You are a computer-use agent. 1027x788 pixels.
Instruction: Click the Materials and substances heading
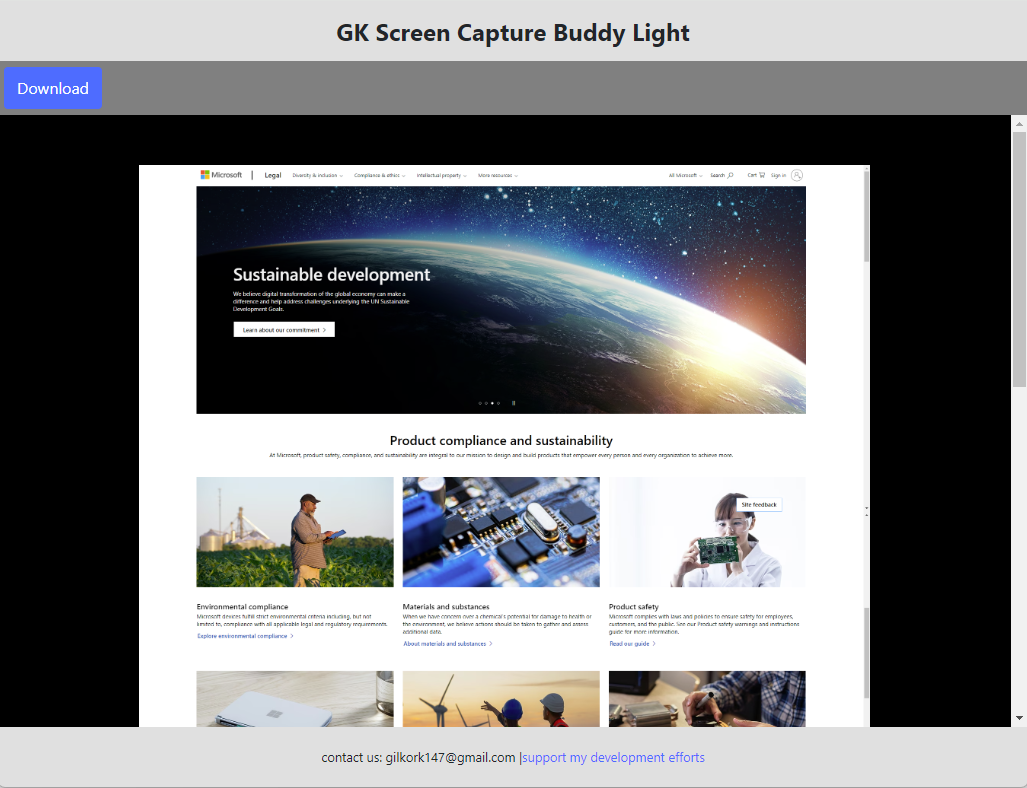coord(446,607)
